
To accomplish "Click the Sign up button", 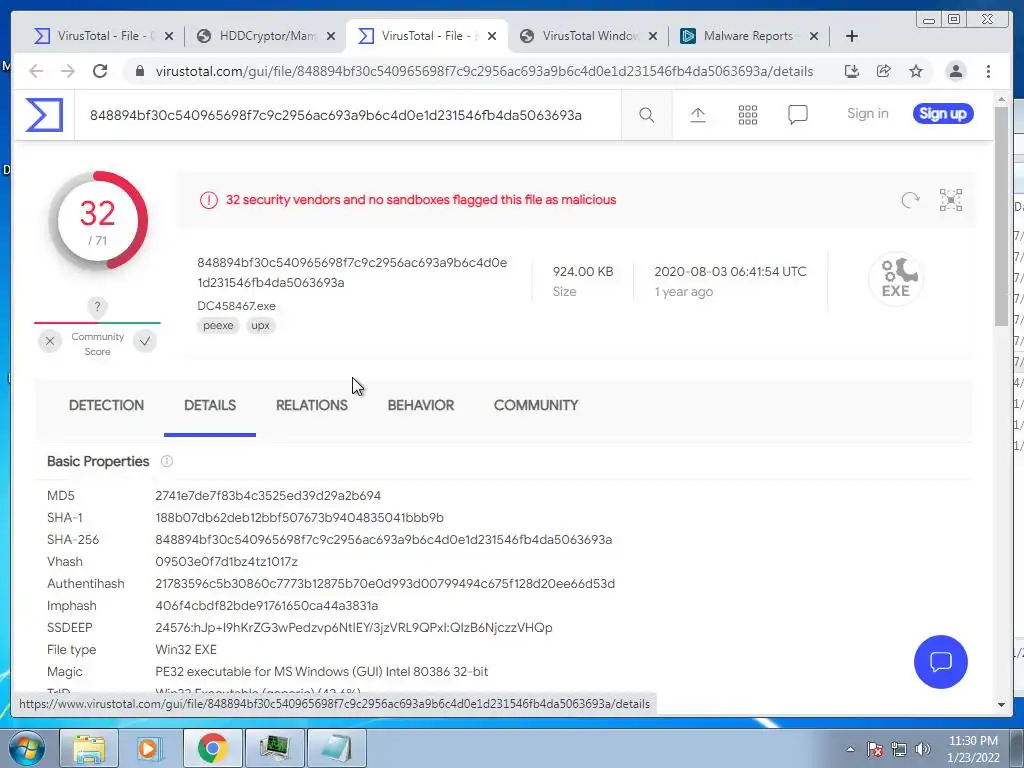I will (943, 114).
